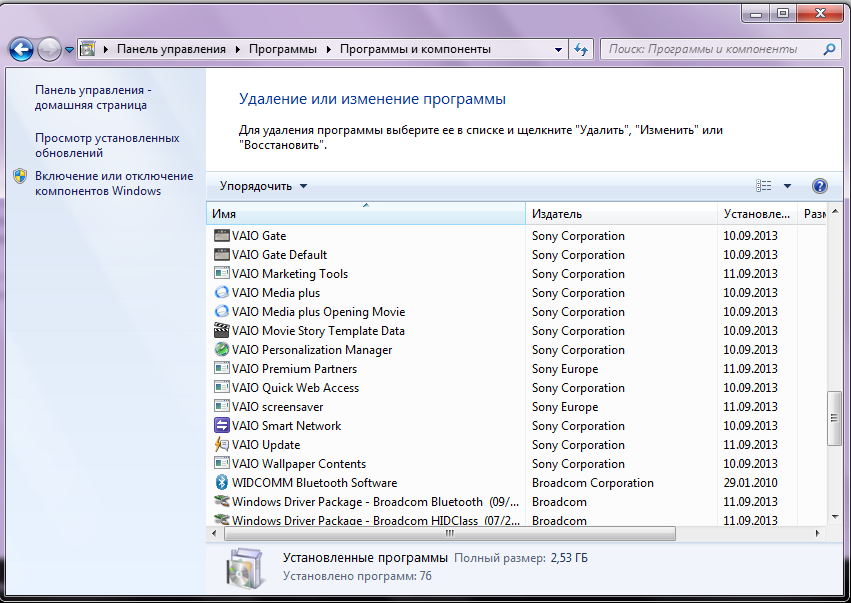Click Панель управления breadcrumb

click(172, 49)
